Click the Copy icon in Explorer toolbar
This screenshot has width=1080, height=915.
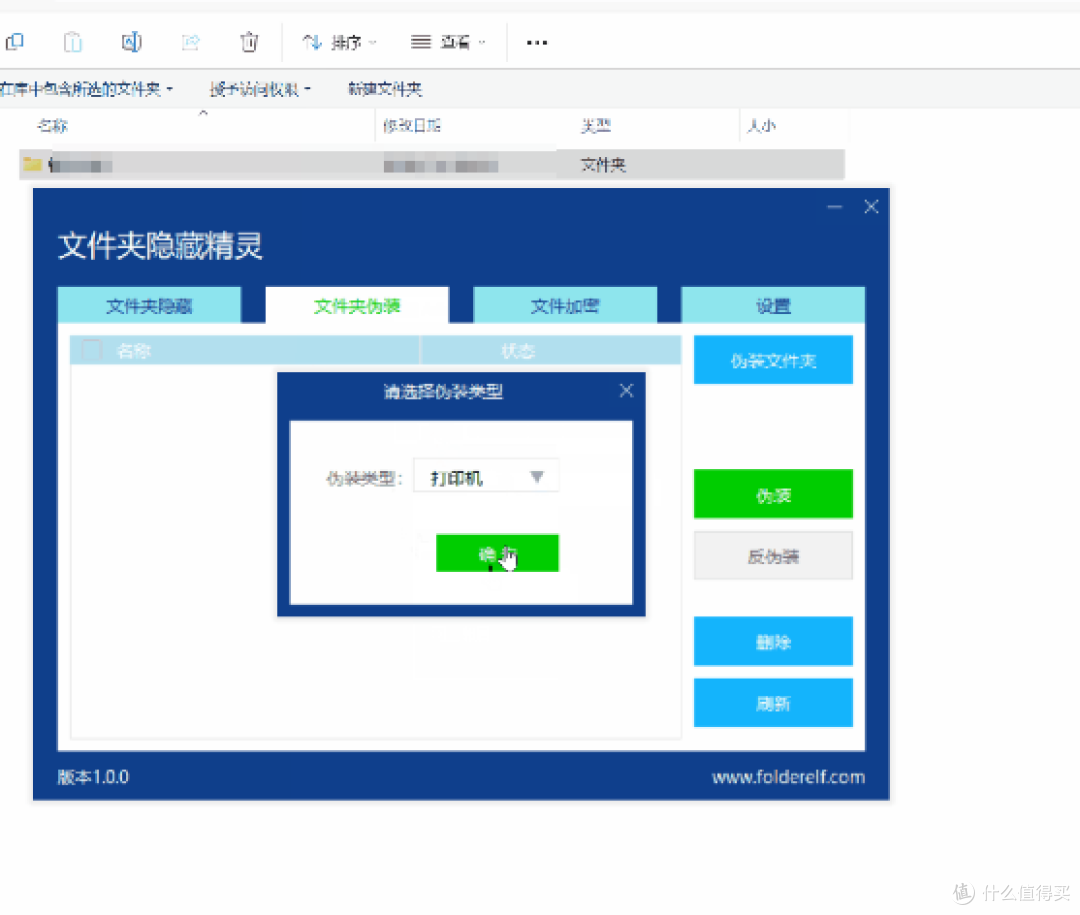[x=15, y=42]
